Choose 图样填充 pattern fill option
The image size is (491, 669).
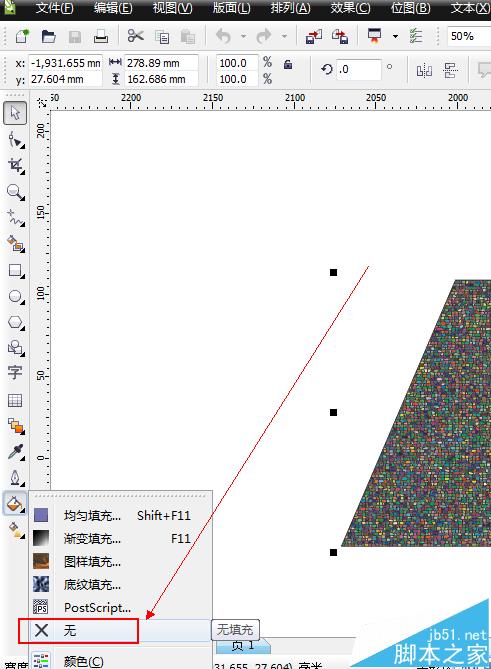(120, 561)
